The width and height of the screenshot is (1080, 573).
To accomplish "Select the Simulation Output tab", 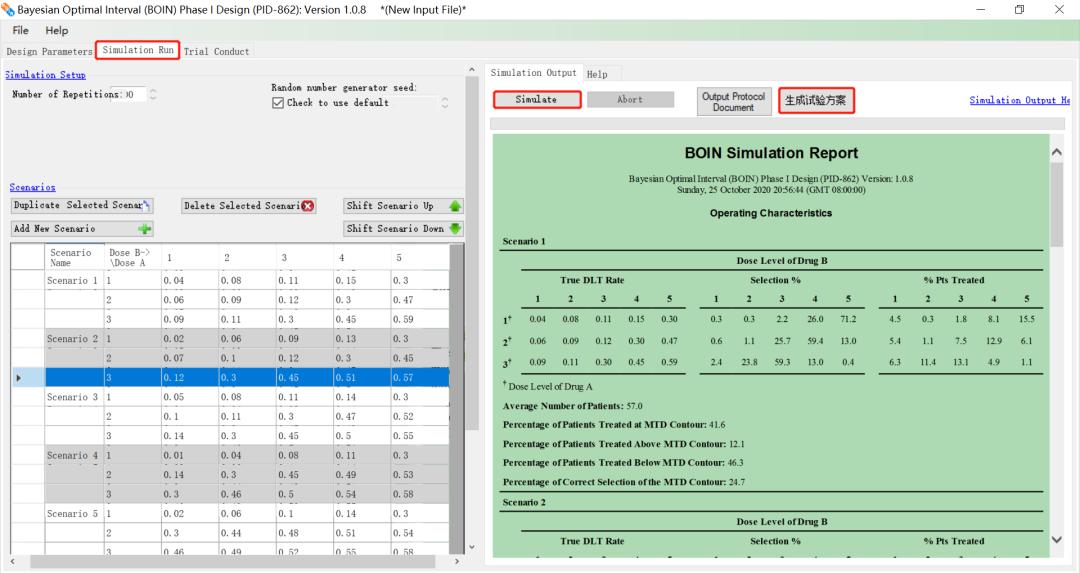I will tap(534, 72).
